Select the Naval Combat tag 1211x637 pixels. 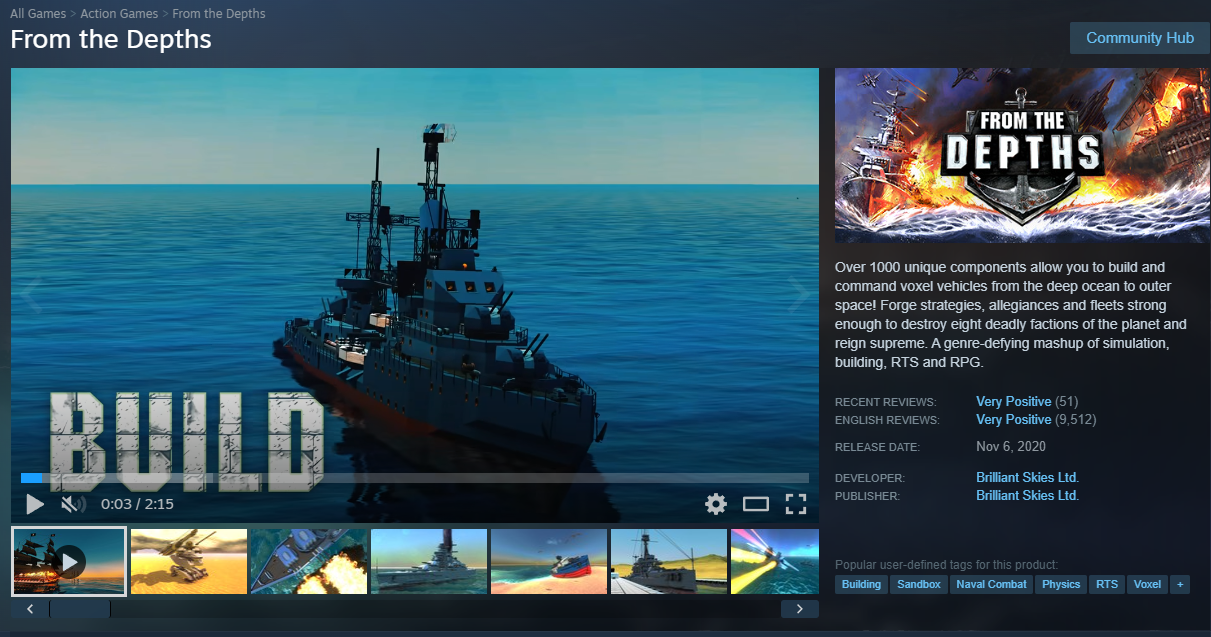click(991, 584)
